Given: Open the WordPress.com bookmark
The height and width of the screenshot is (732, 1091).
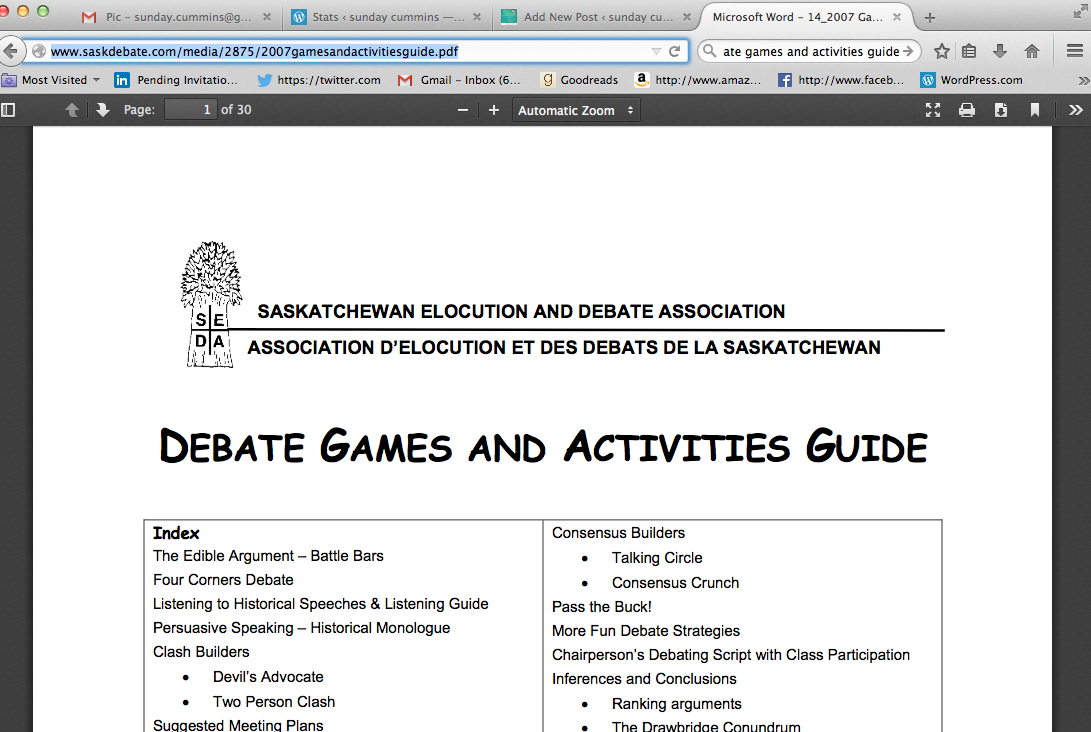Looking at the screenshot, I should 971,80.
